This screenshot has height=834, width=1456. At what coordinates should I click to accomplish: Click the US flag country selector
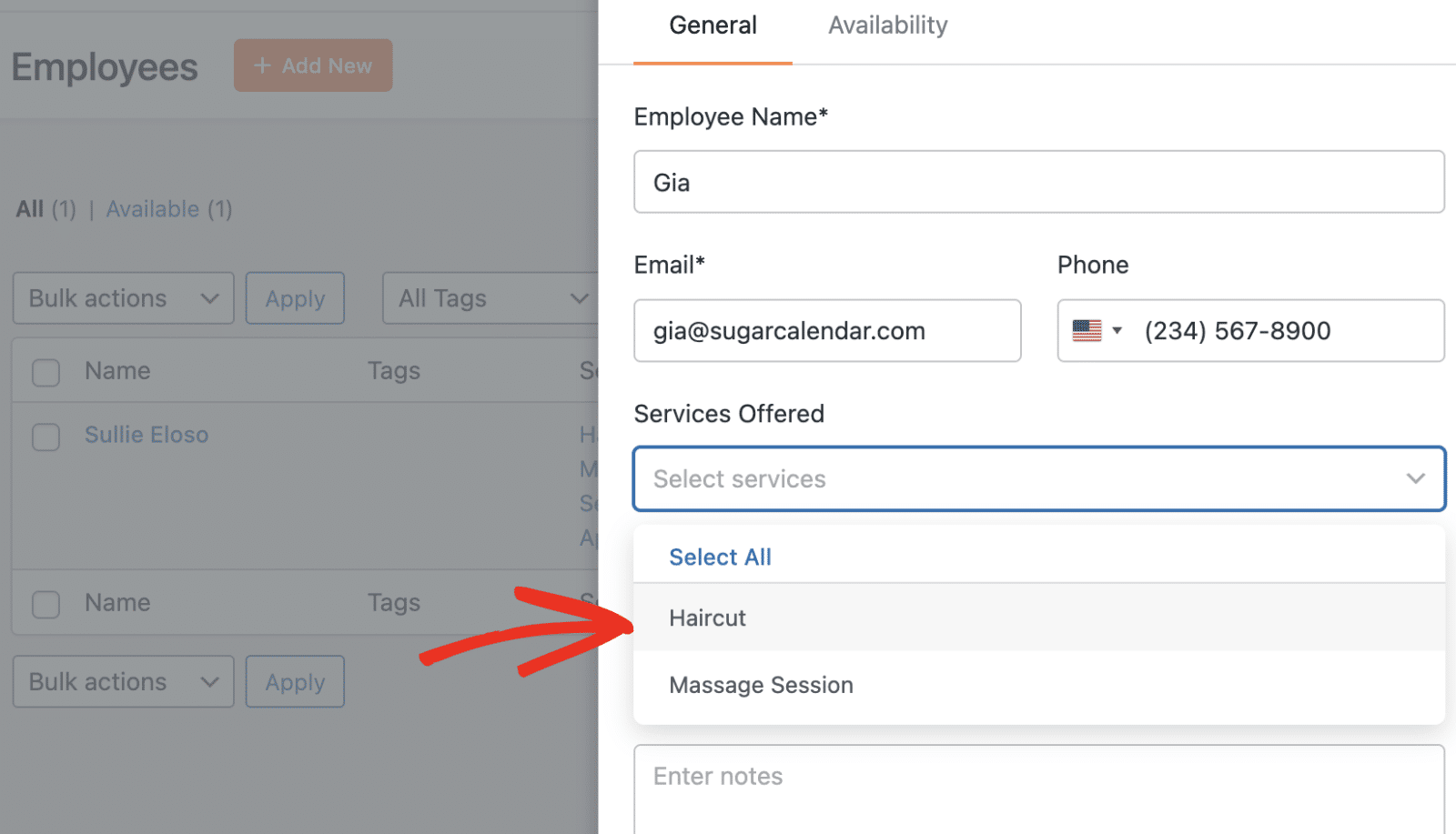(x=1096, y=331)
